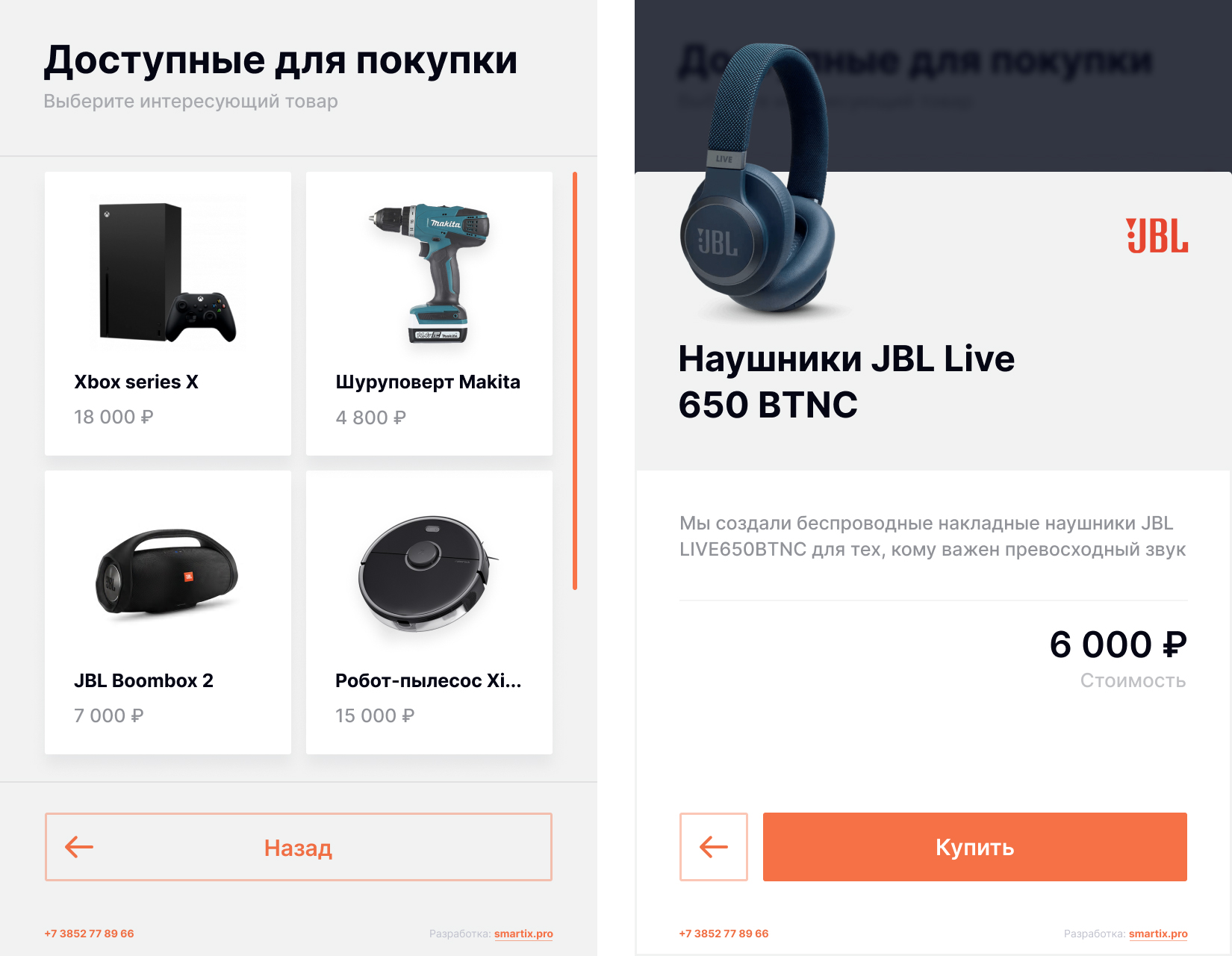Click the red JBL brand logo
The height and width of the screenshot is (956, 1232).
tap(1157, 236)
